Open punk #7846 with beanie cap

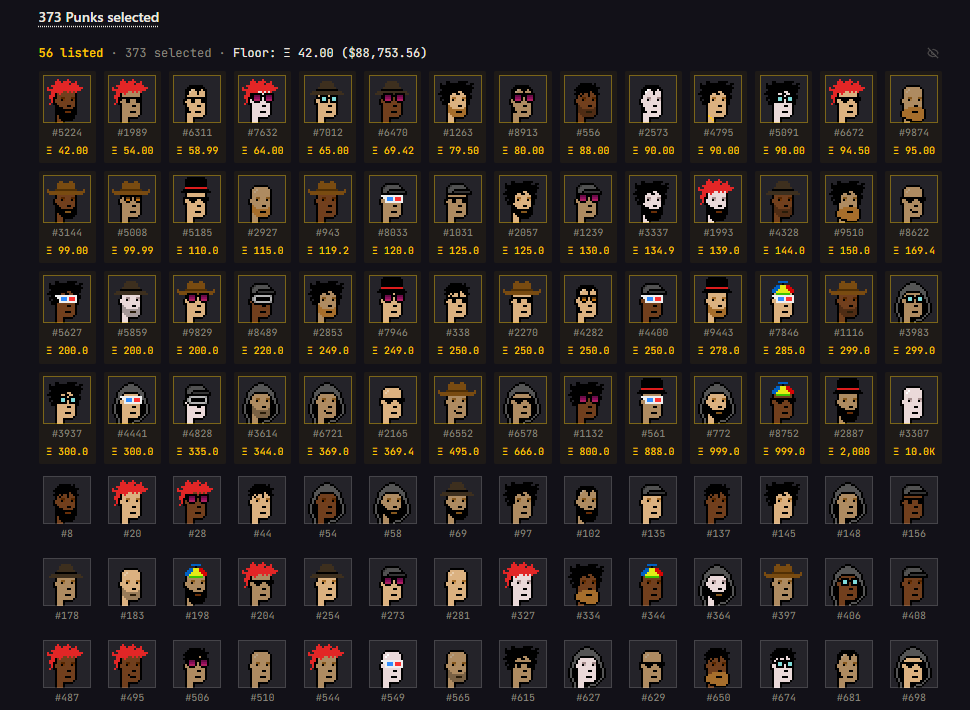pos(783,299)
